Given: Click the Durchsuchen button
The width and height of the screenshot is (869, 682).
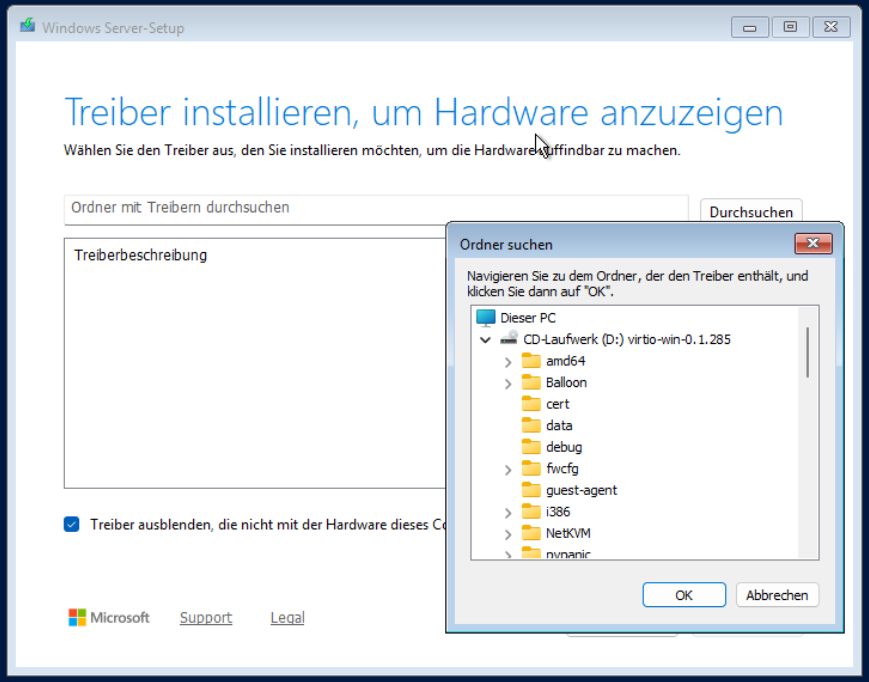Looking at the screenshot, I should (751, 212).
